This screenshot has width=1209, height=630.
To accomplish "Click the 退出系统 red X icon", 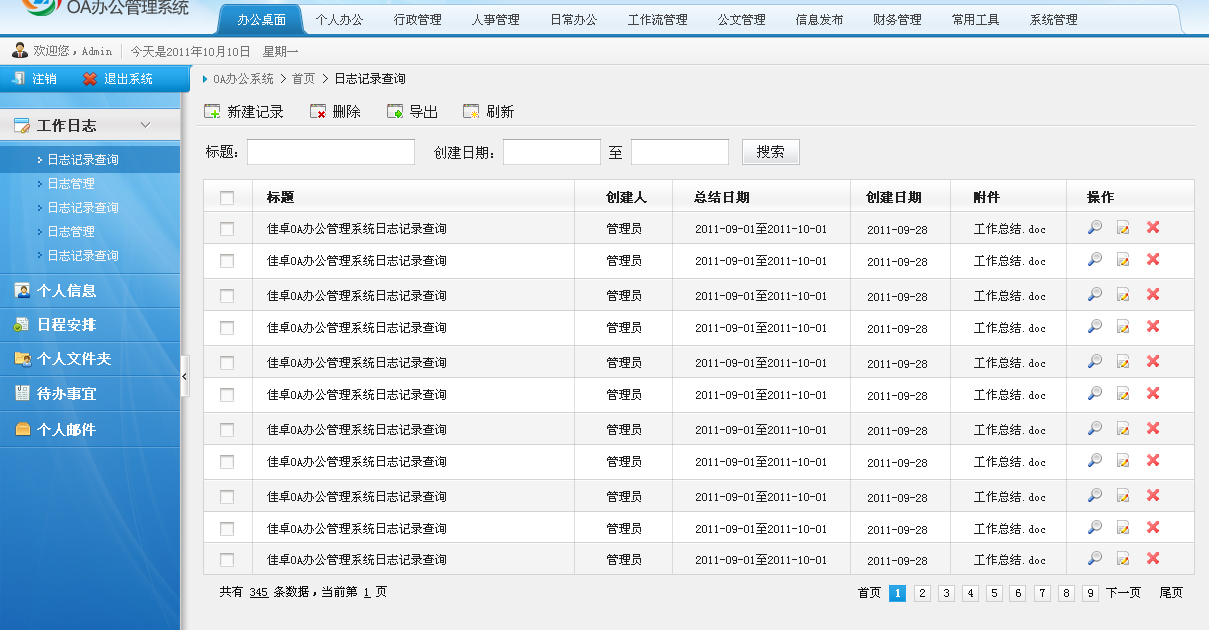I will coord(90,79).
